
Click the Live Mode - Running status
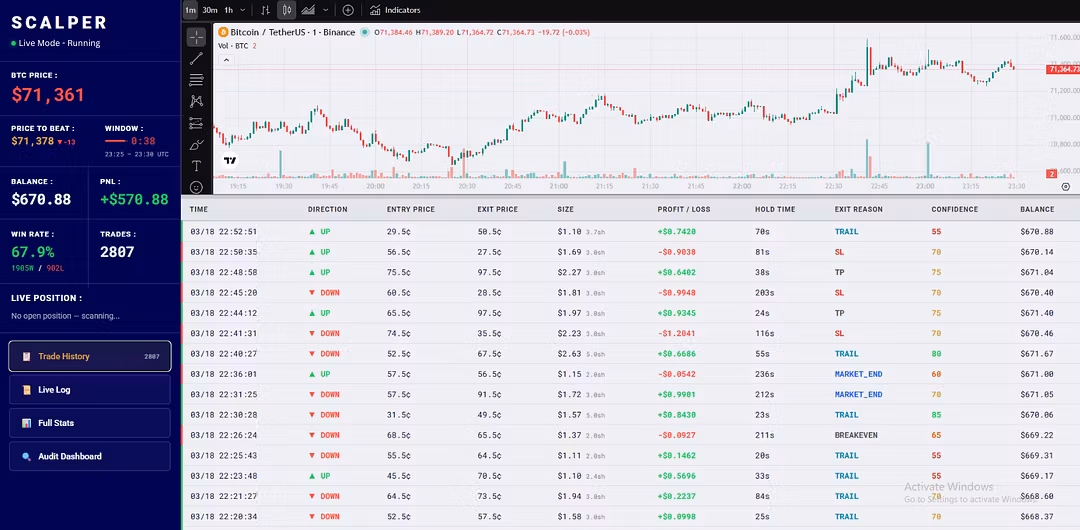pyautogui.click(x=56, y=43)
